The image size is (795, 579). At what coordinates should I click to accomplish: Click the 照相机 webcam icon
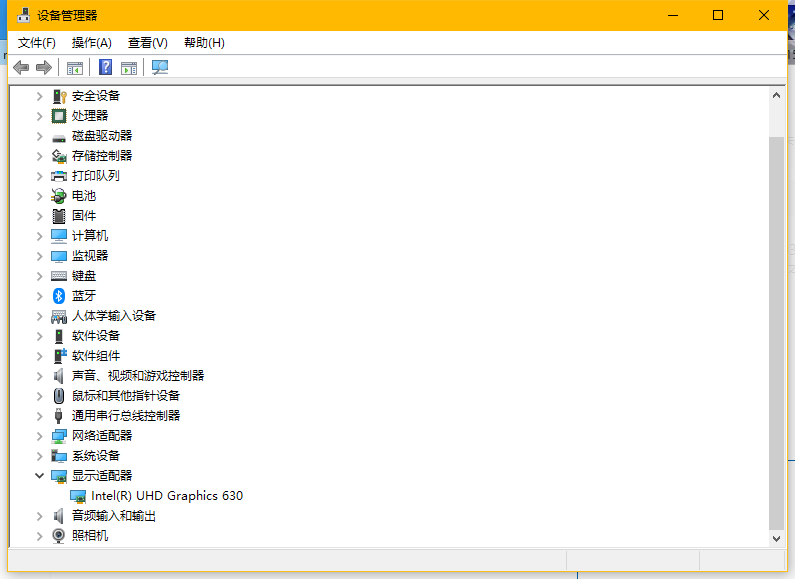pyautogui.click(x=59, y=536)
